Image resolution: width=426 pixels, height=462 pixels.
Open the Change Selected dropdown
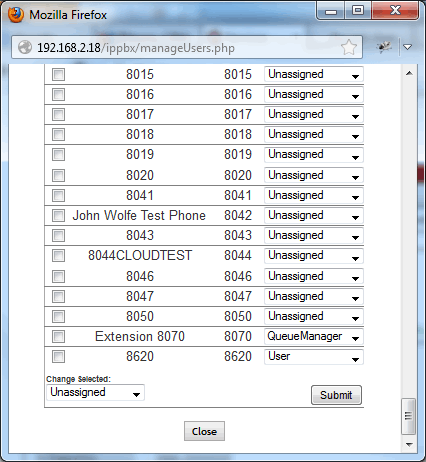tap(95, 392)
